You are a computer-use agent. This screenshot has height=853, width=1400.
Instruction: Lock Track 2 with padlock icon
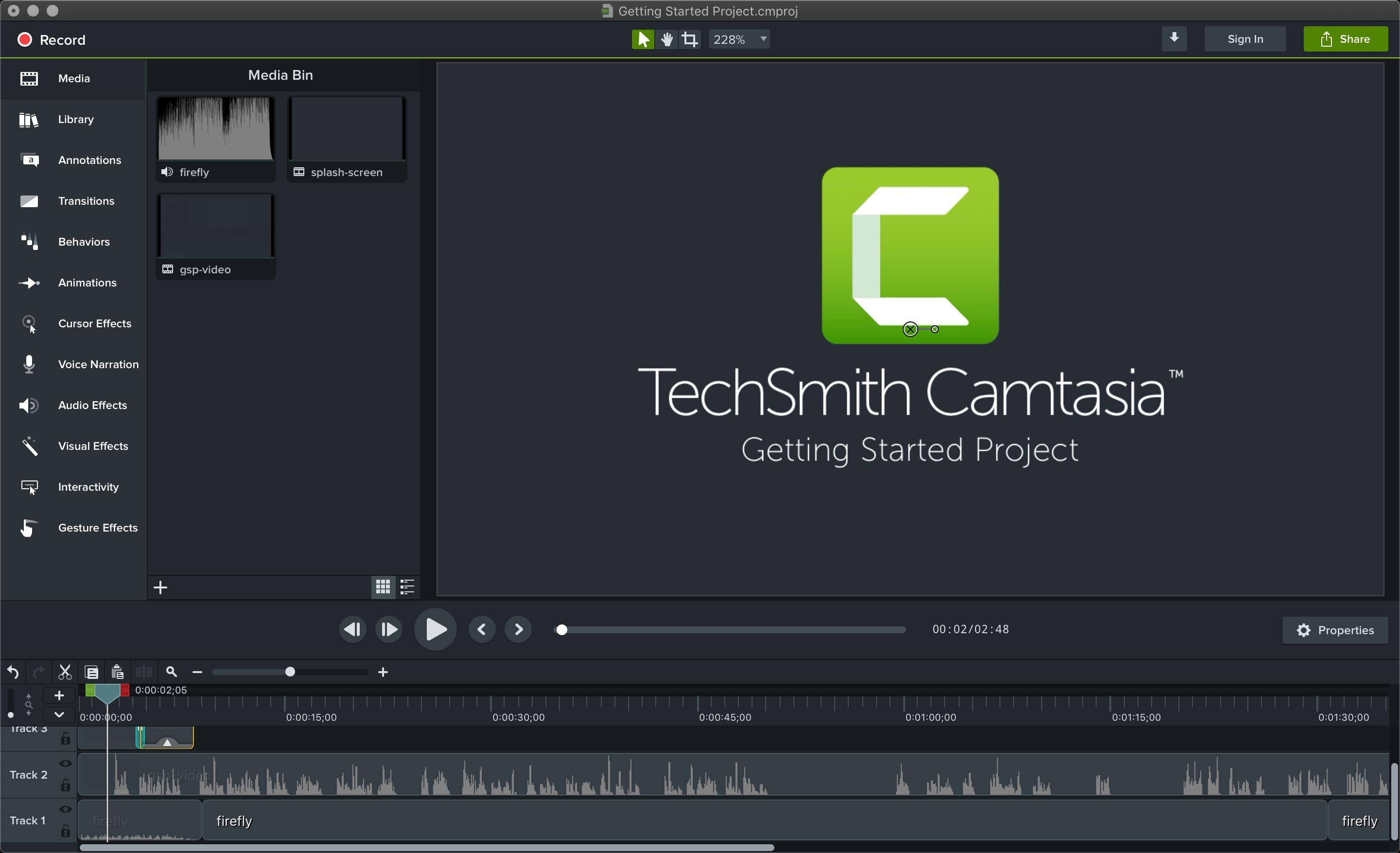[x=65, y=785]
